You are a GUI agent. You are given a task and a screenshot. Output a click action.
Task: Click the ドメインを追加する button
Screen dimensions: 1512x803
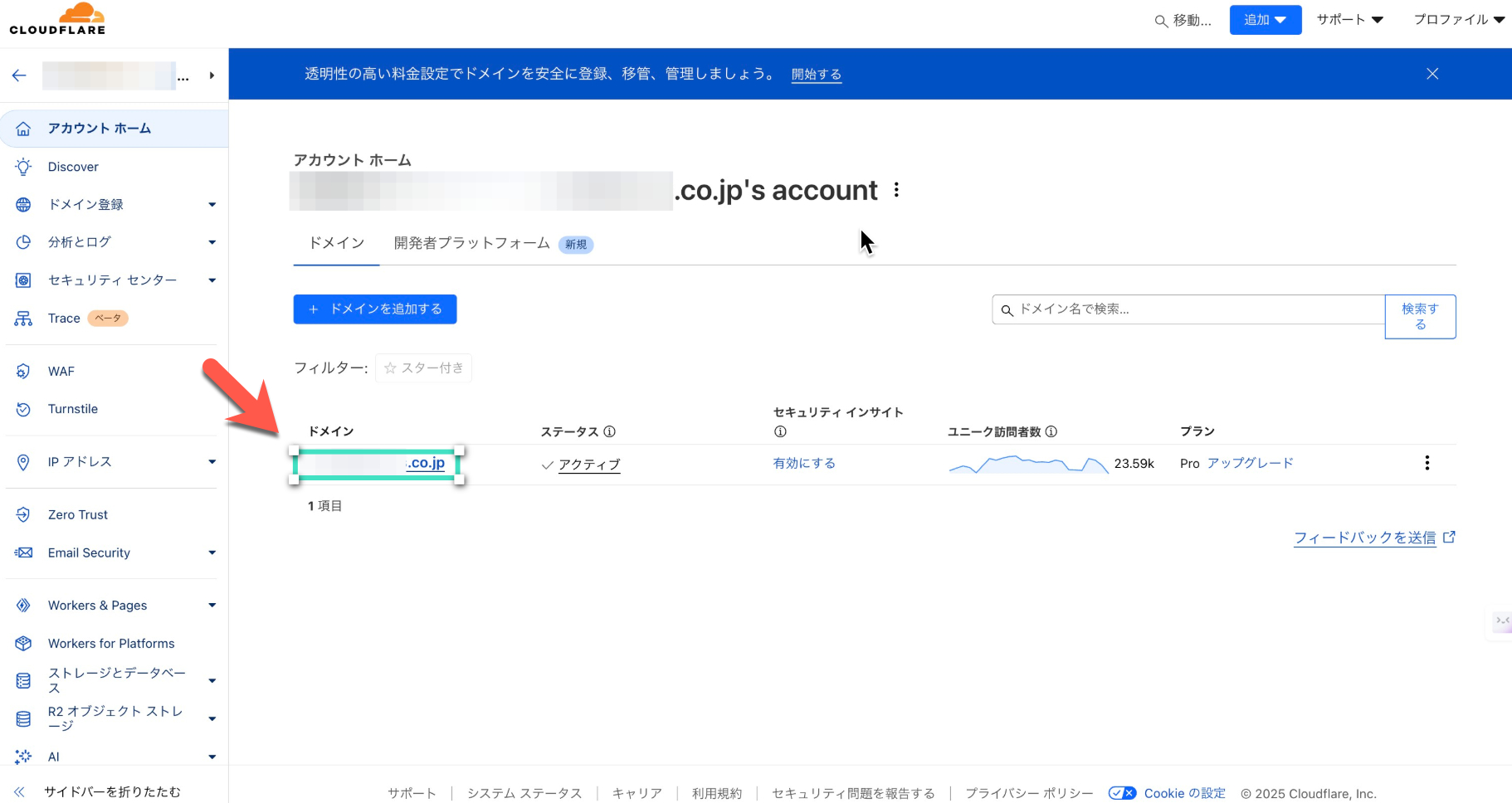[375, 309]
